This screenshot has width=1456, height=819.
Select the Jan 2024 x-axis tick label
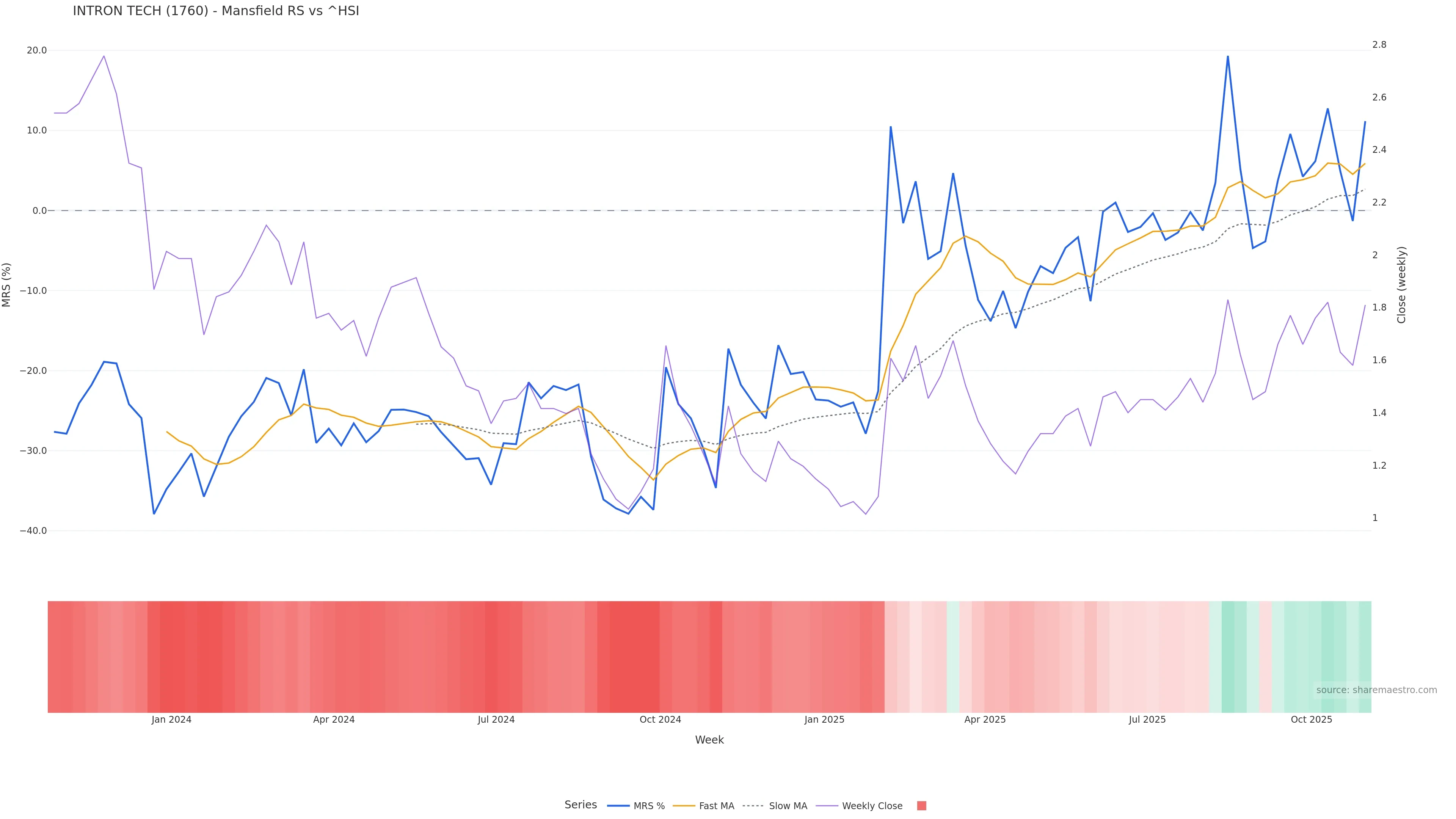(171, 720)
